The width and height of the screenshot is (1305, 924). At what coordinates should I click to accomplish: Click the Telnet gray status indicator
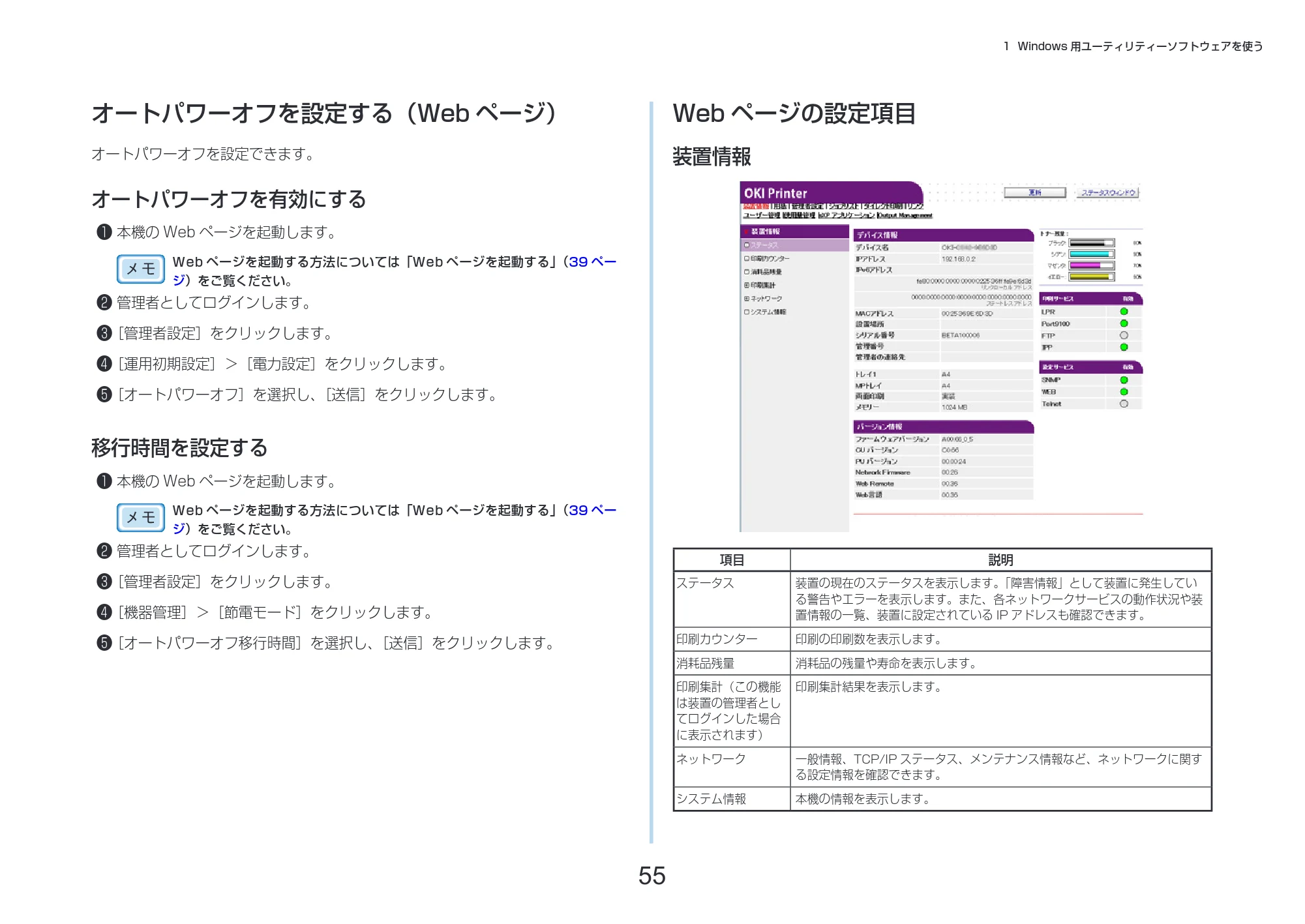[1124, 404]
